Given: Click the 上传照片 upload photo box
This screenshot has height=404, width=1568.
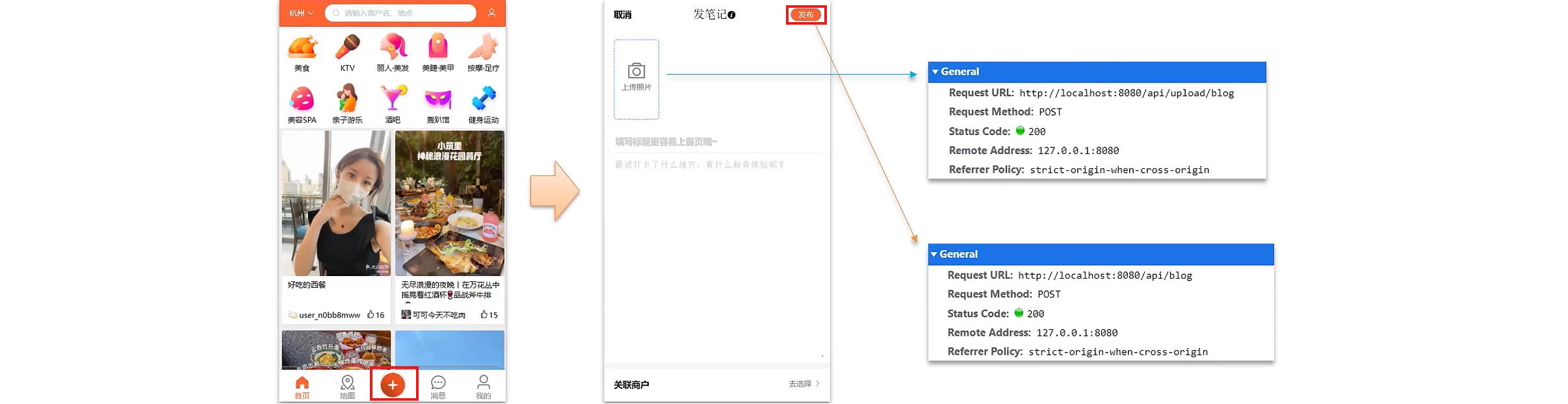Looking at the screenshot, I should [636, 79].
